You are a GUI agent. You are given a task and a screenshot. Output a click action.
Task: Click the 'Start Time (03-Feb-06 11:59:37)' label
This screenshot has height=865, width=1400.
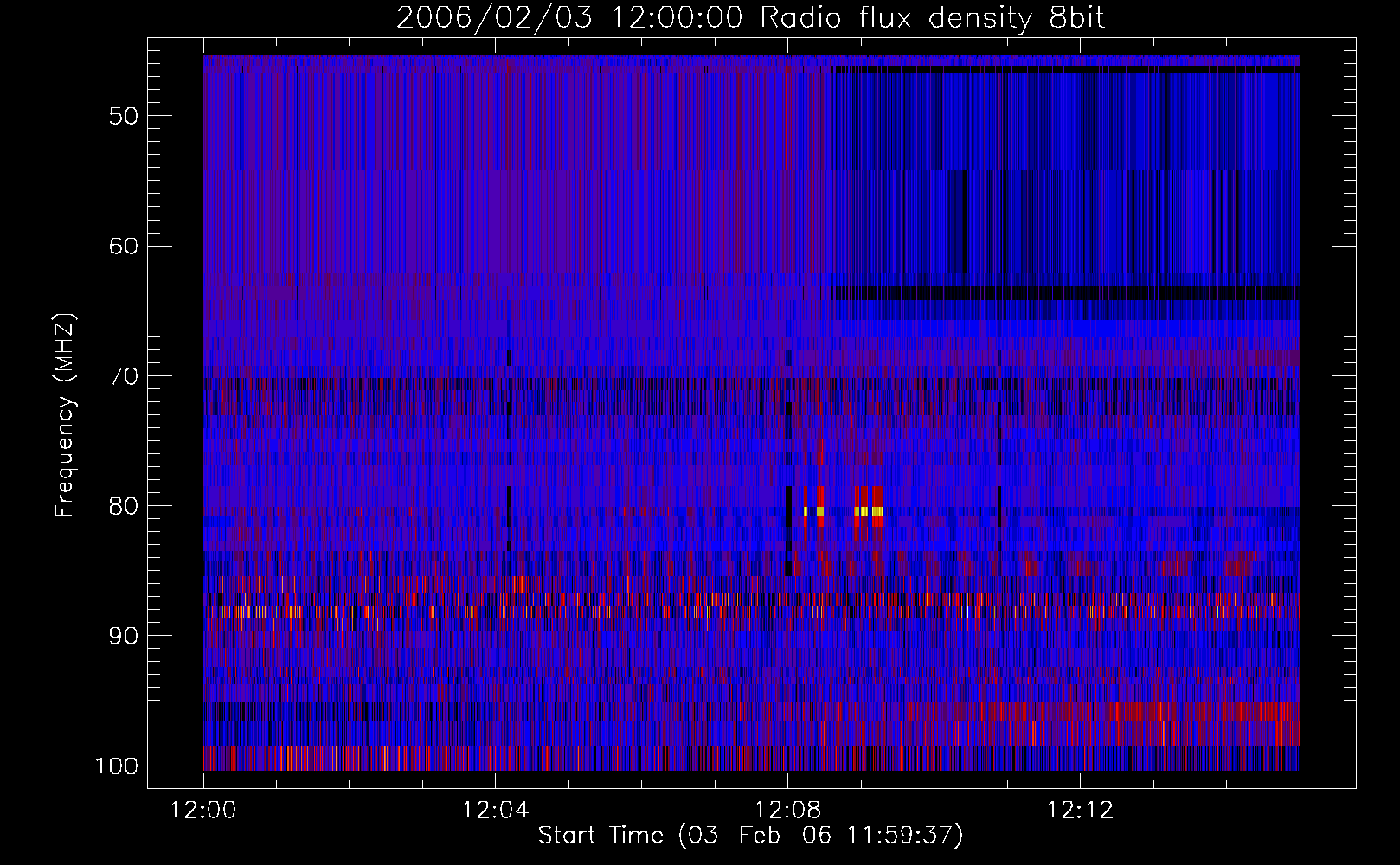point(750,836)
